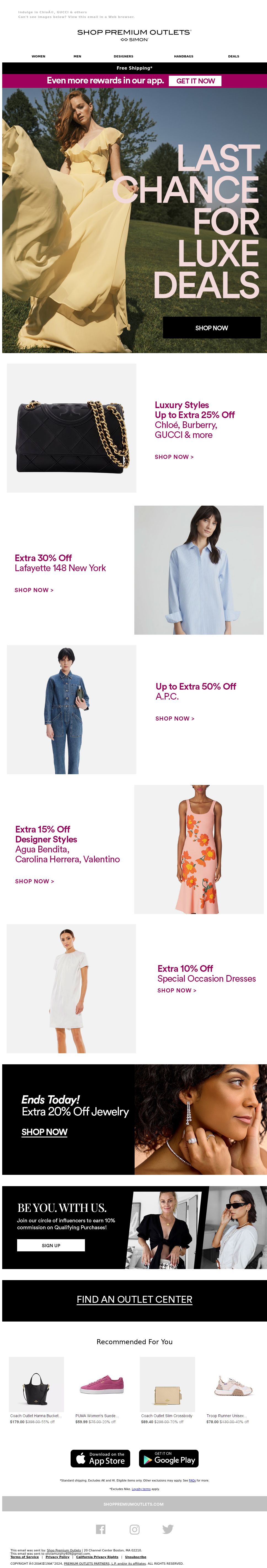This screenshot has height=1568, width=267.
Task: Tap the Download on the App Store badge
Action: pyautogui.click(x=100, y=1458)
